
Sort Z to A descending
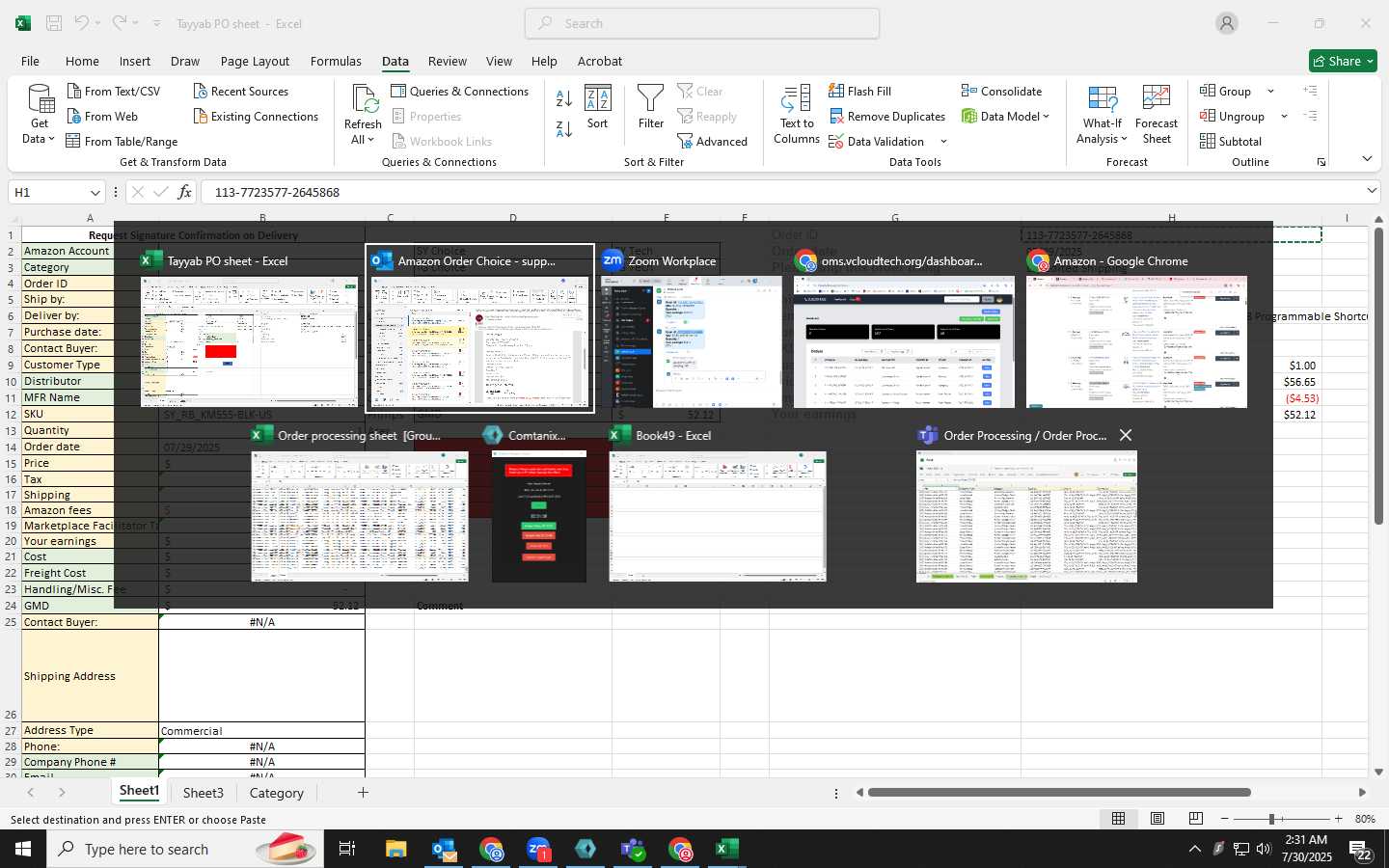pos(564,128)
